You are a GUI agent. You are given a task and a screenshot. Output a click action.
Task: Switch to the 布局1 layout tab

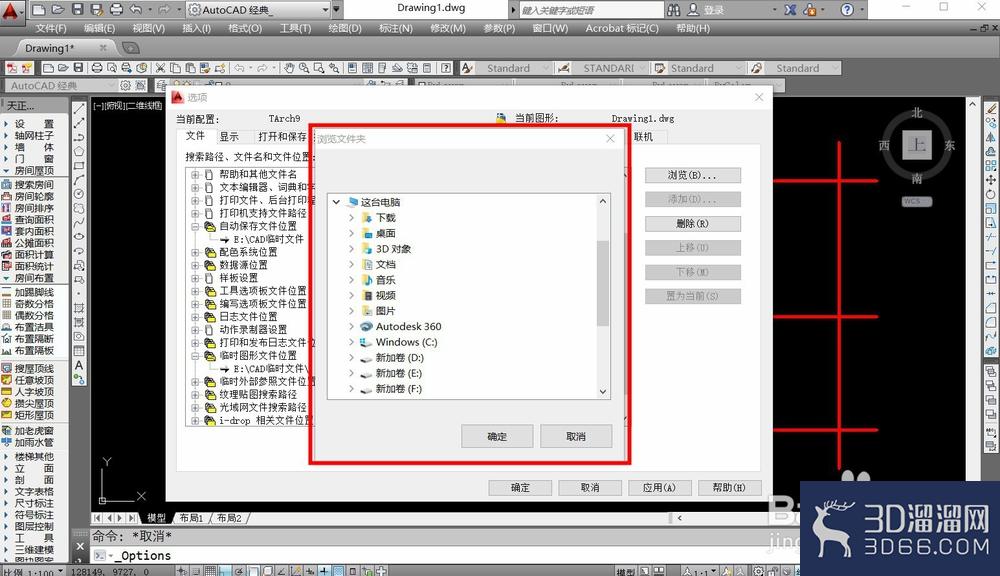pos(191,518)
